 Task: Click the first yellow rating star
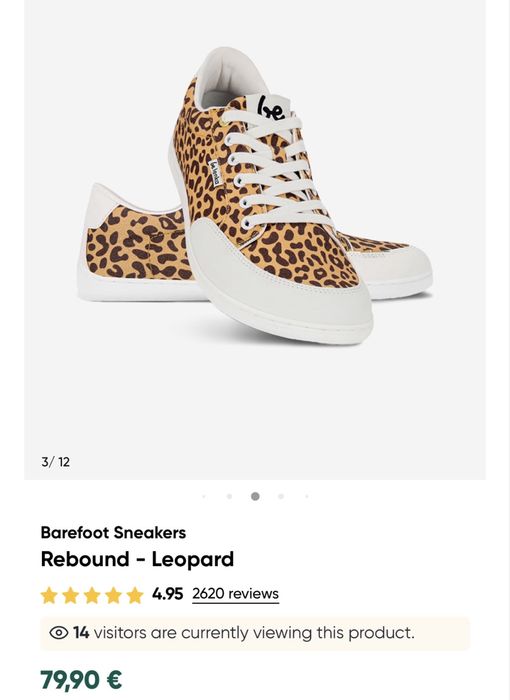point(49,595)
